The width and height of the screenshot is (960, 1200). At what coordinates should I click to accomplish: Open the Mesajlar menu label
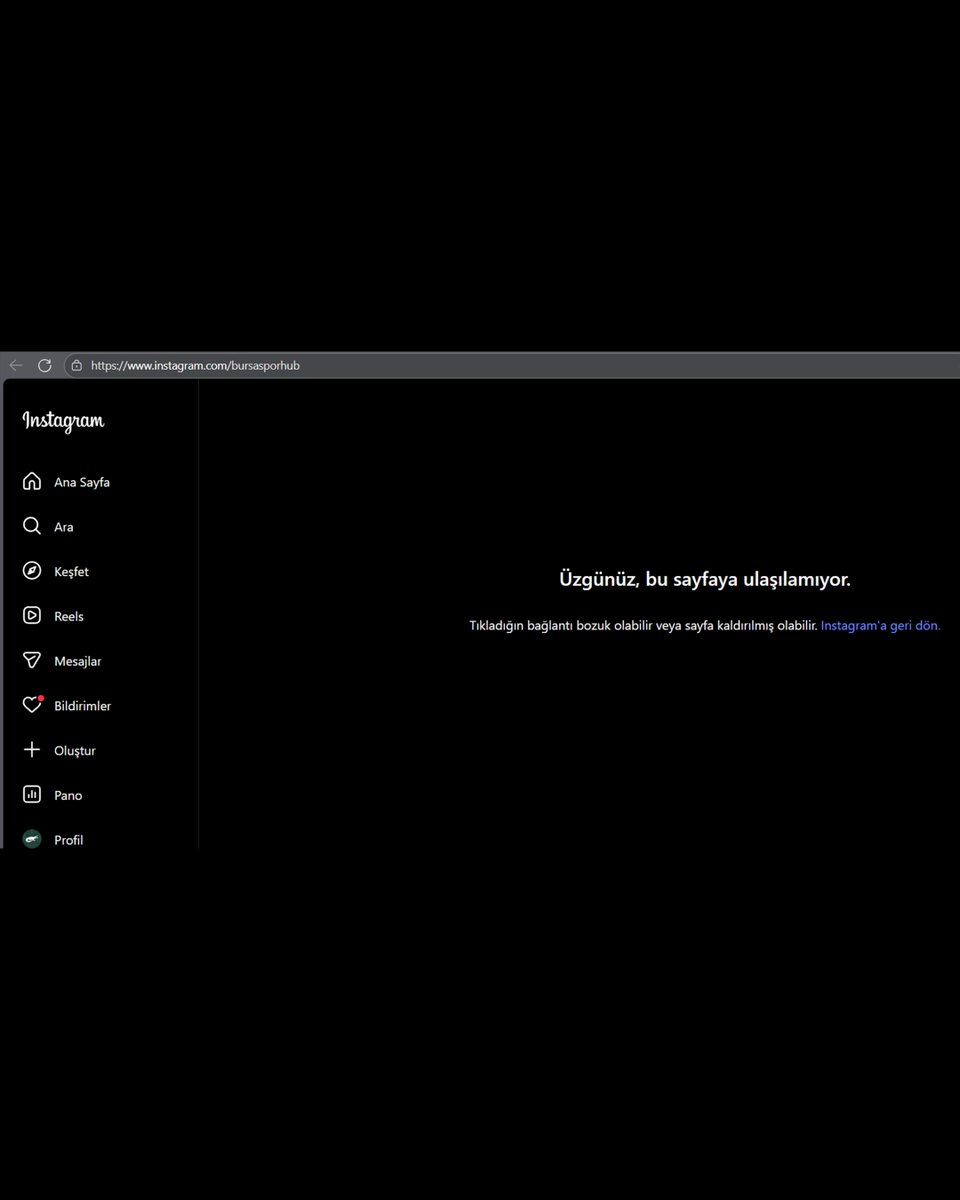coord(78,661)
